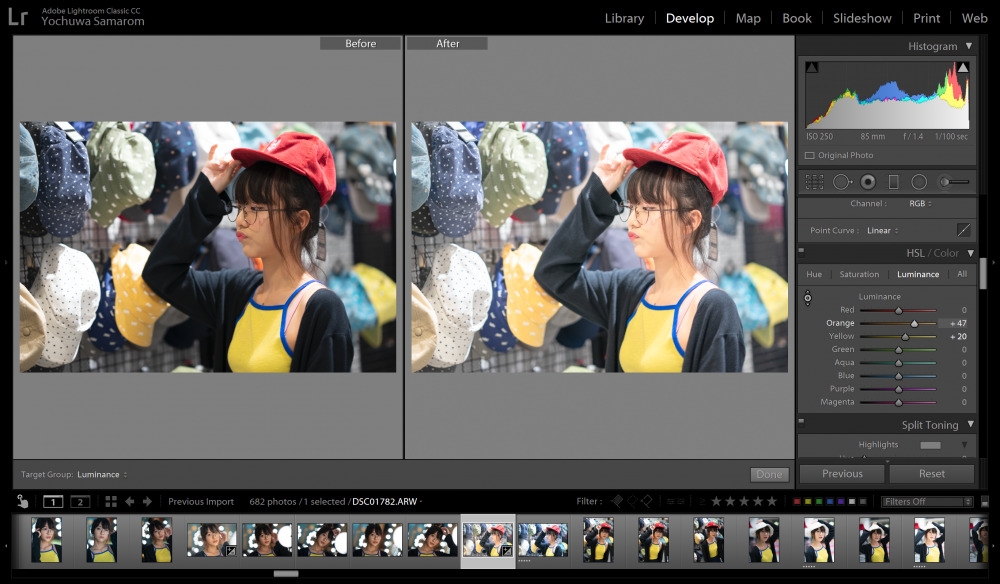Choose the Red Eye Correction tool
This screenshot has width=1000, height=584.
pyautogui.click(x=868, y=182)
